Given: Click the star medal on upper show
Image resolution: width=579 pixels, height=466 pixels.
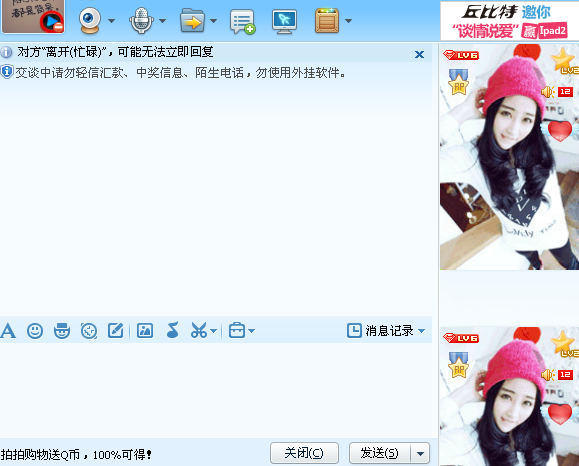Looking at the screenshot, I should 458,82.
